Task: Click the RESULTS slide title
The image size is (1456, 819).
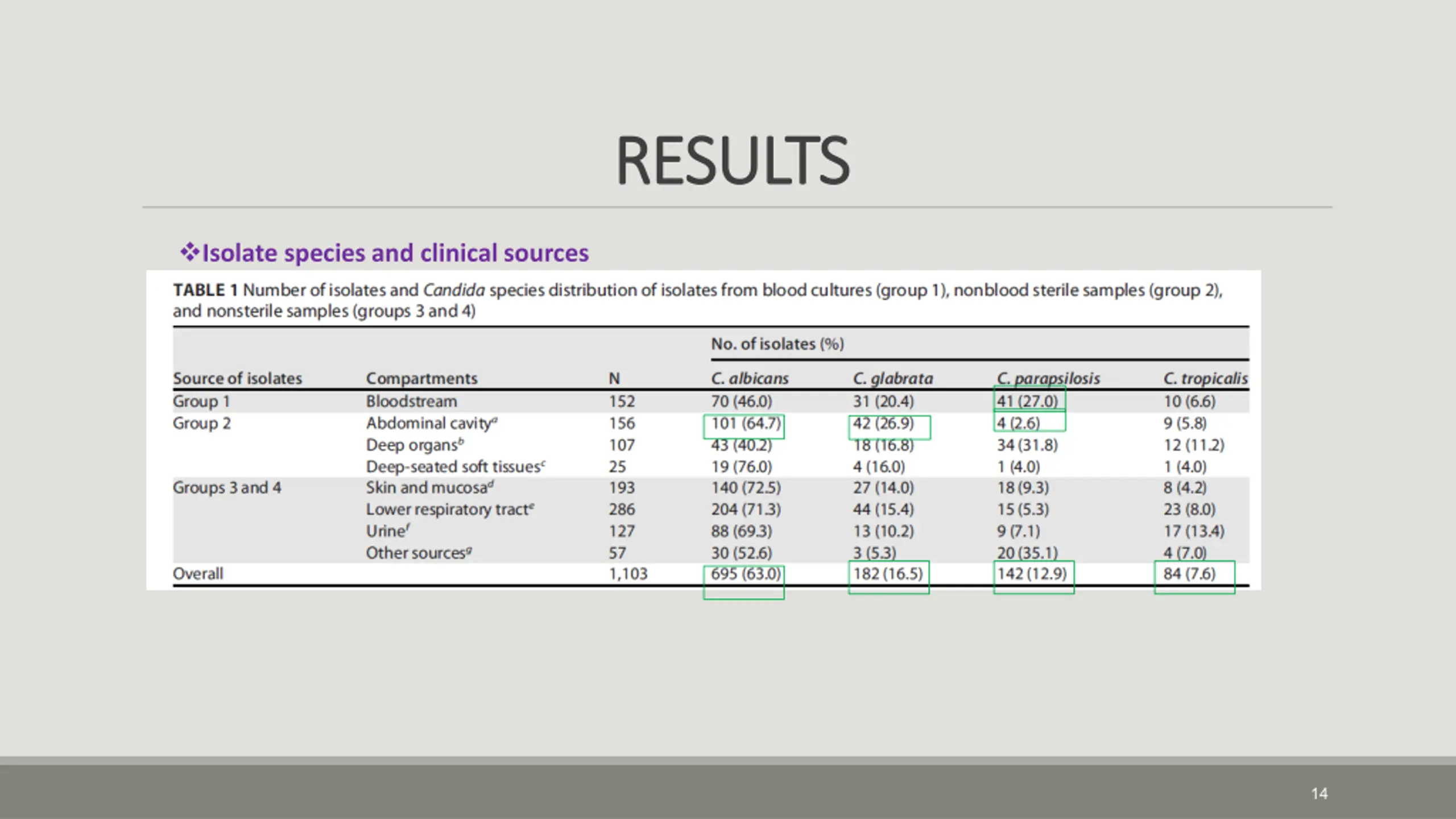Action: click(x=733, y=161)
